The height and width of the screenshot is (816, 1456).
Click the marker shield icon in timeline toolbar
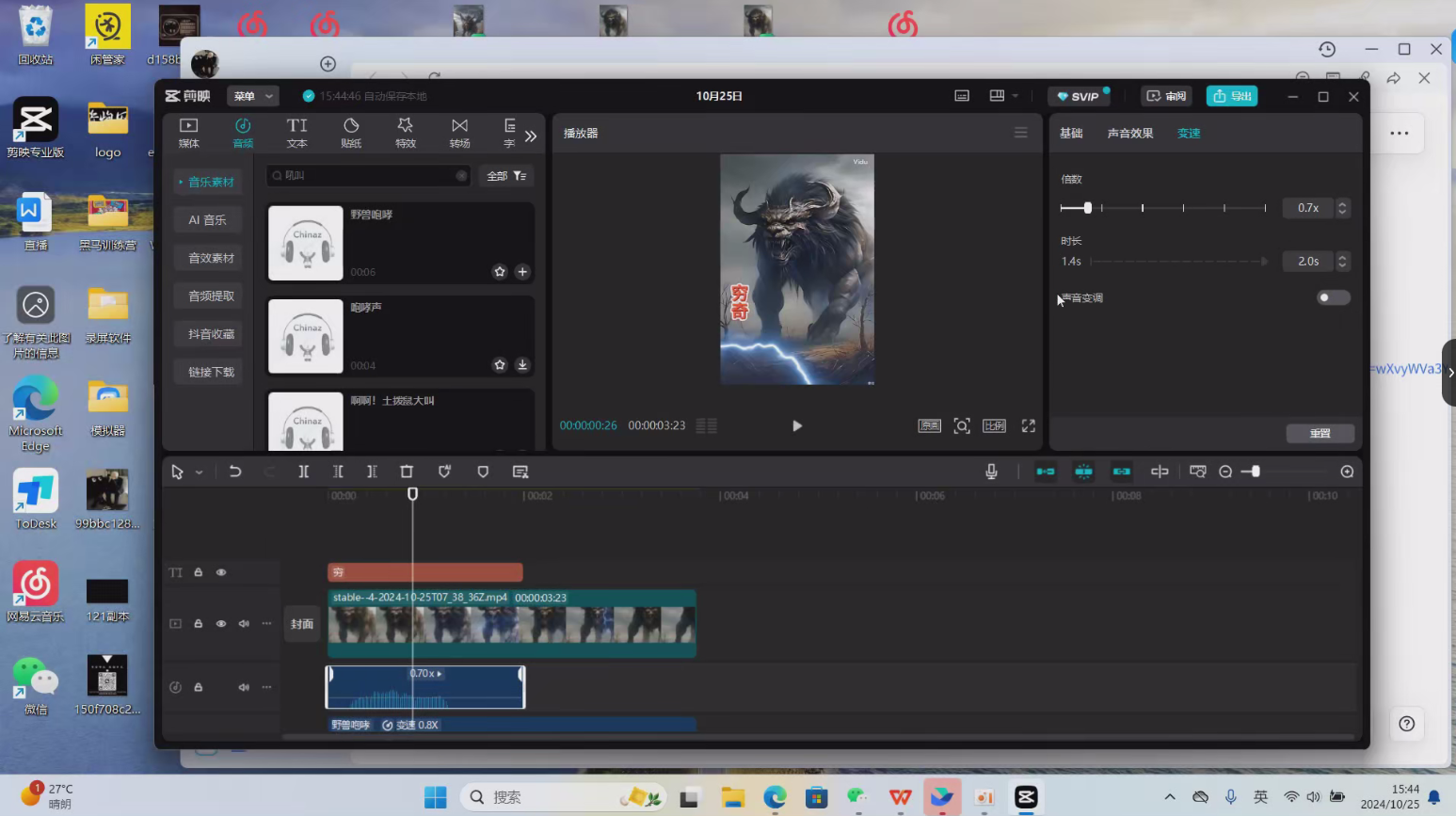483,472
